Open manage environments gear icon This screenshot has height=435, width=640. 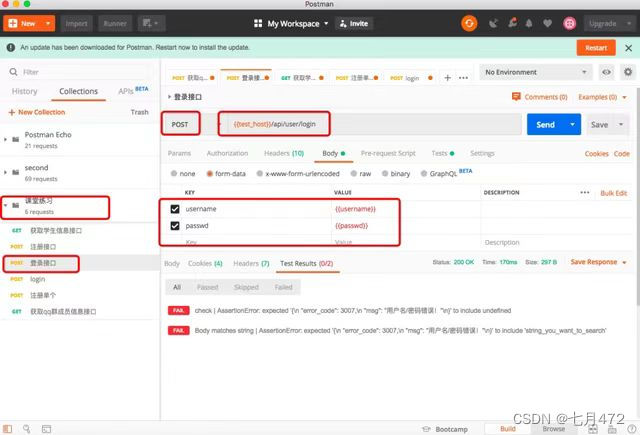click(628, 72)
